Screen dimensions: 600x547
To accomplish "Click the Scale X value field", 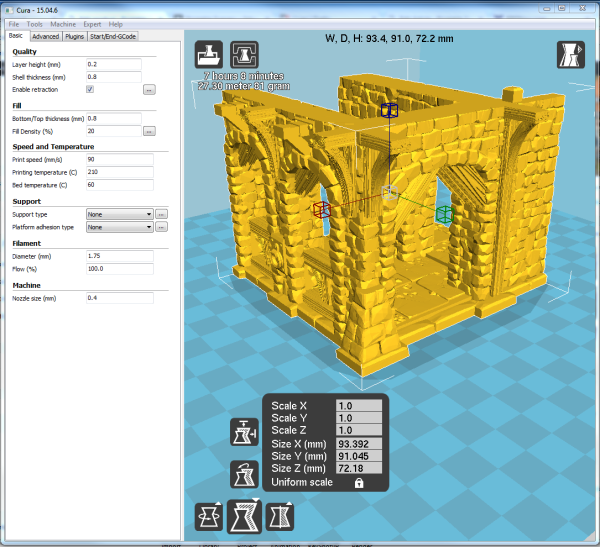I will pos(358,406).
